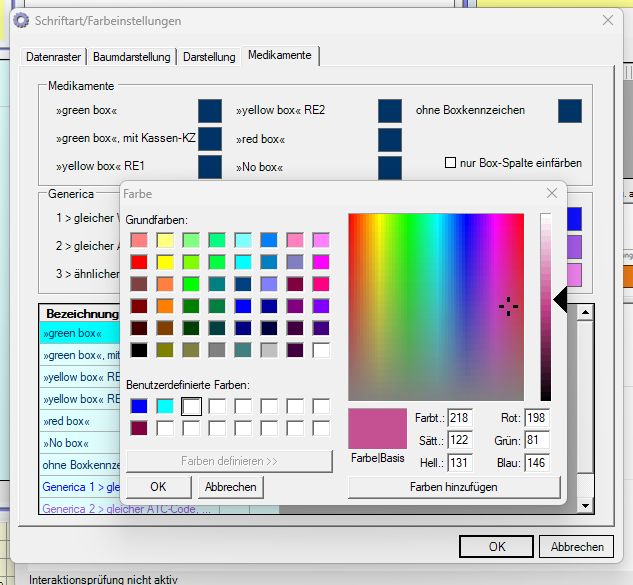Enable nur Box-Spalte einfärben checkbox

tap(451, 163)
